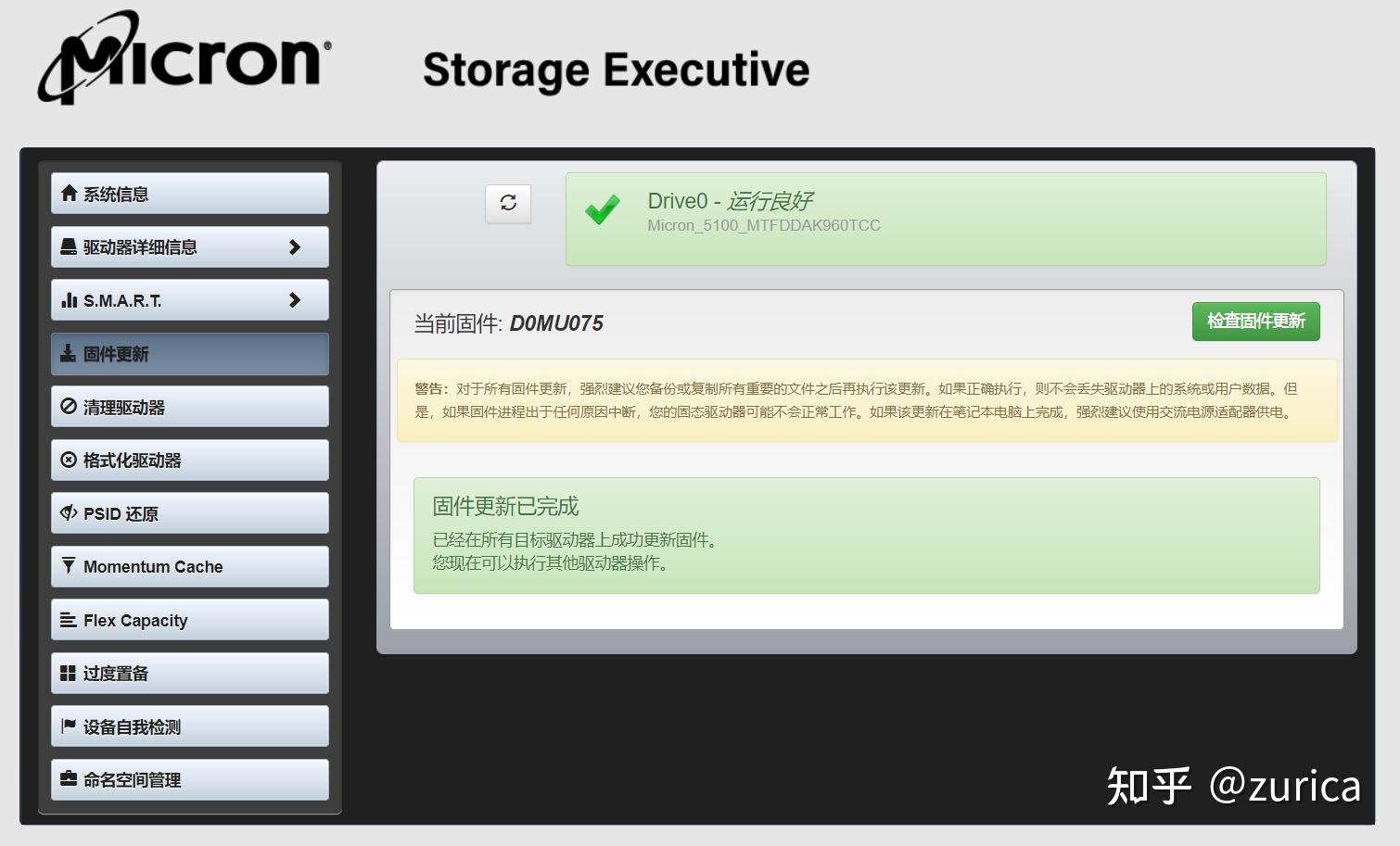Click the 清理驱动器 ban icon
This screenshot has width=1400, height=846.
[x=69, y=407]
